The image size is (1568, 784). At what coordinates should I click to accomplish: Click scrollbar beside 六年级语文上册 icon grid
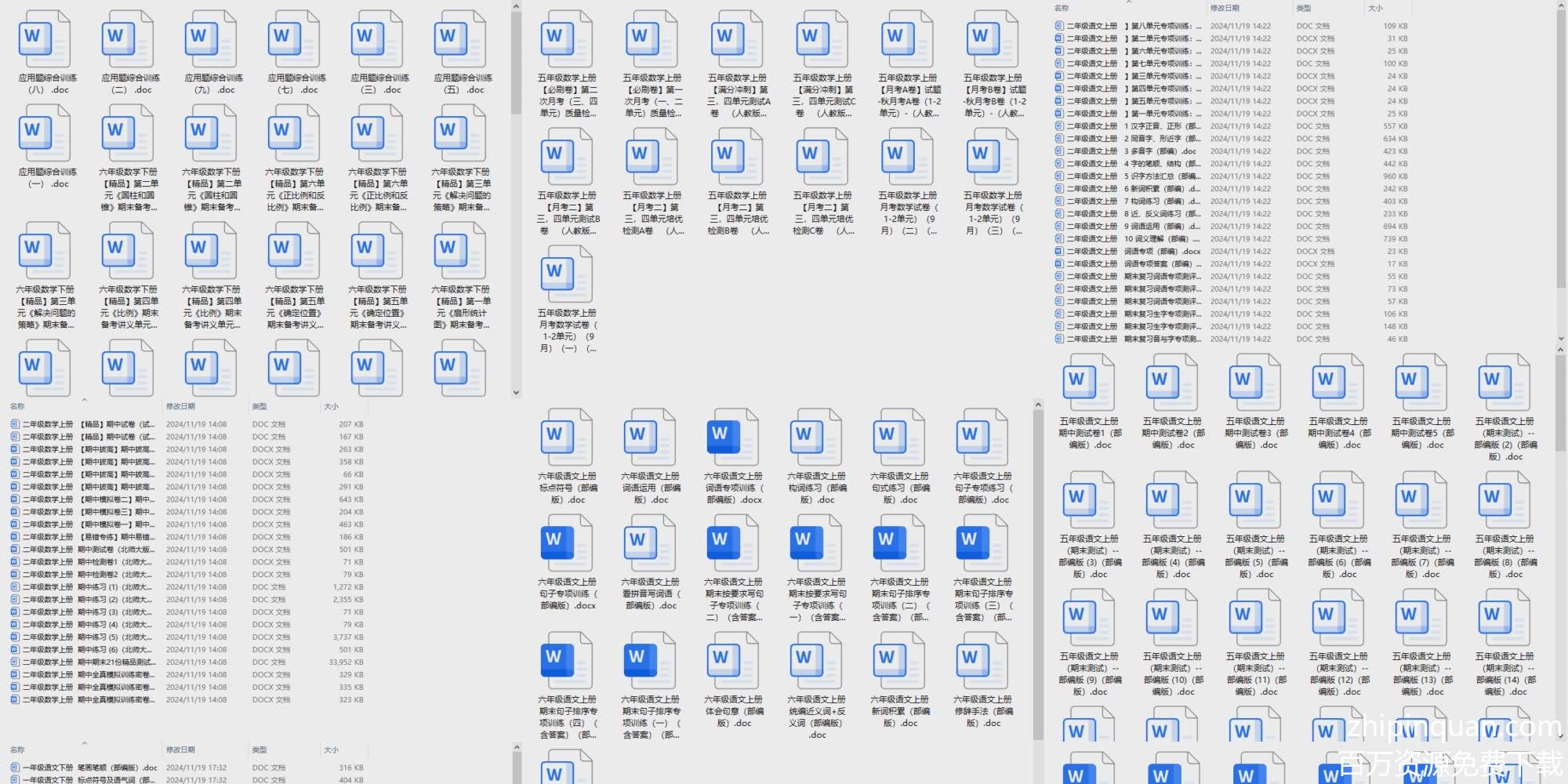[1038, 572]
